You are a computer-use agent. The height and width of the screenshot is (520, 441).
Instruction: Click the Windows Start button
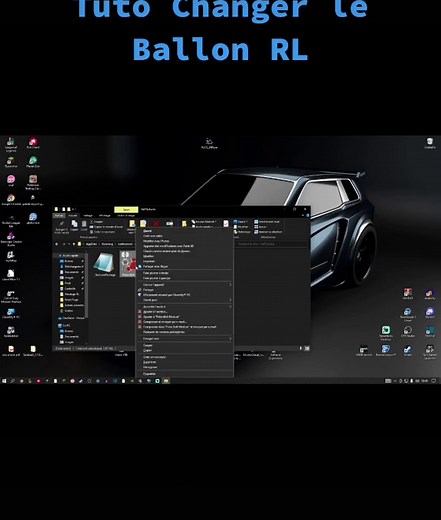[4, 381]
